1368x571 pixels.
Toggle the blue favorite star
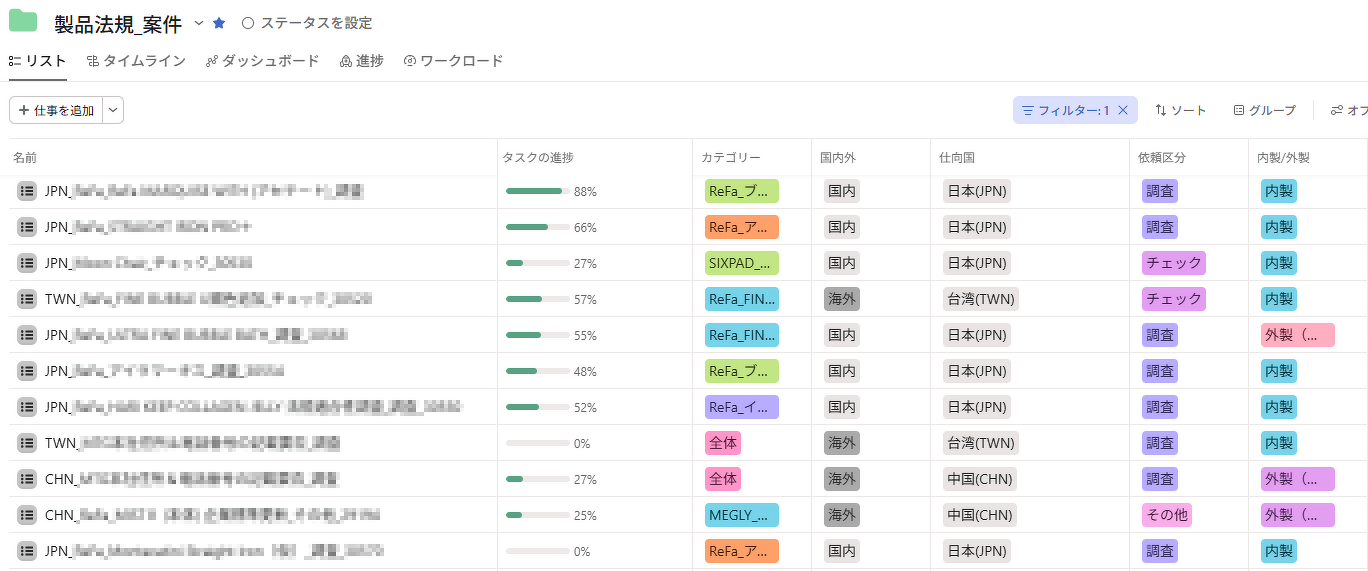pos(219,23)
